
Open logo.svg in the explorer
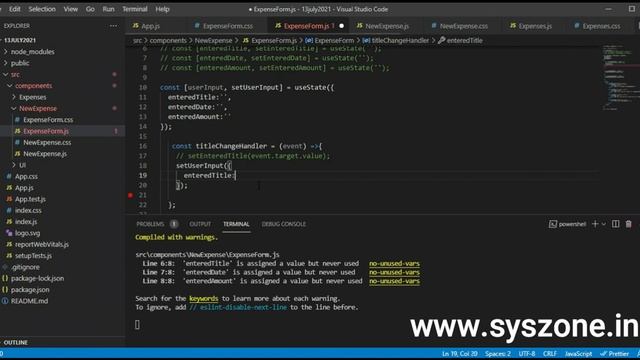tap(27, 233)
